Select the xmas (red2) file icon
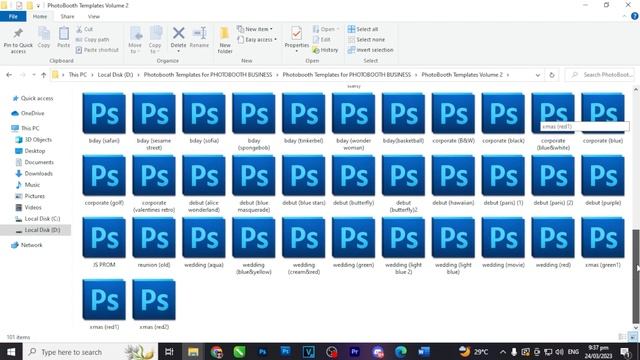This screenshot has height=360, width=640. point(154,300)
